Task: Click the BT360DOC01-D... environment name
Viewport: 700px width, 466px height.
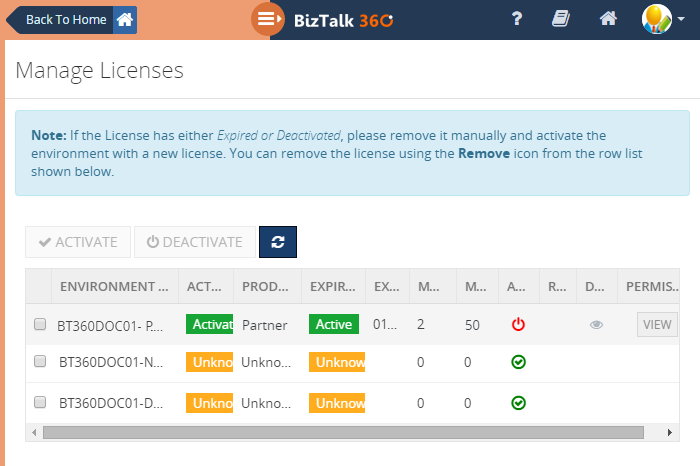Action: [x=111, y=403]
